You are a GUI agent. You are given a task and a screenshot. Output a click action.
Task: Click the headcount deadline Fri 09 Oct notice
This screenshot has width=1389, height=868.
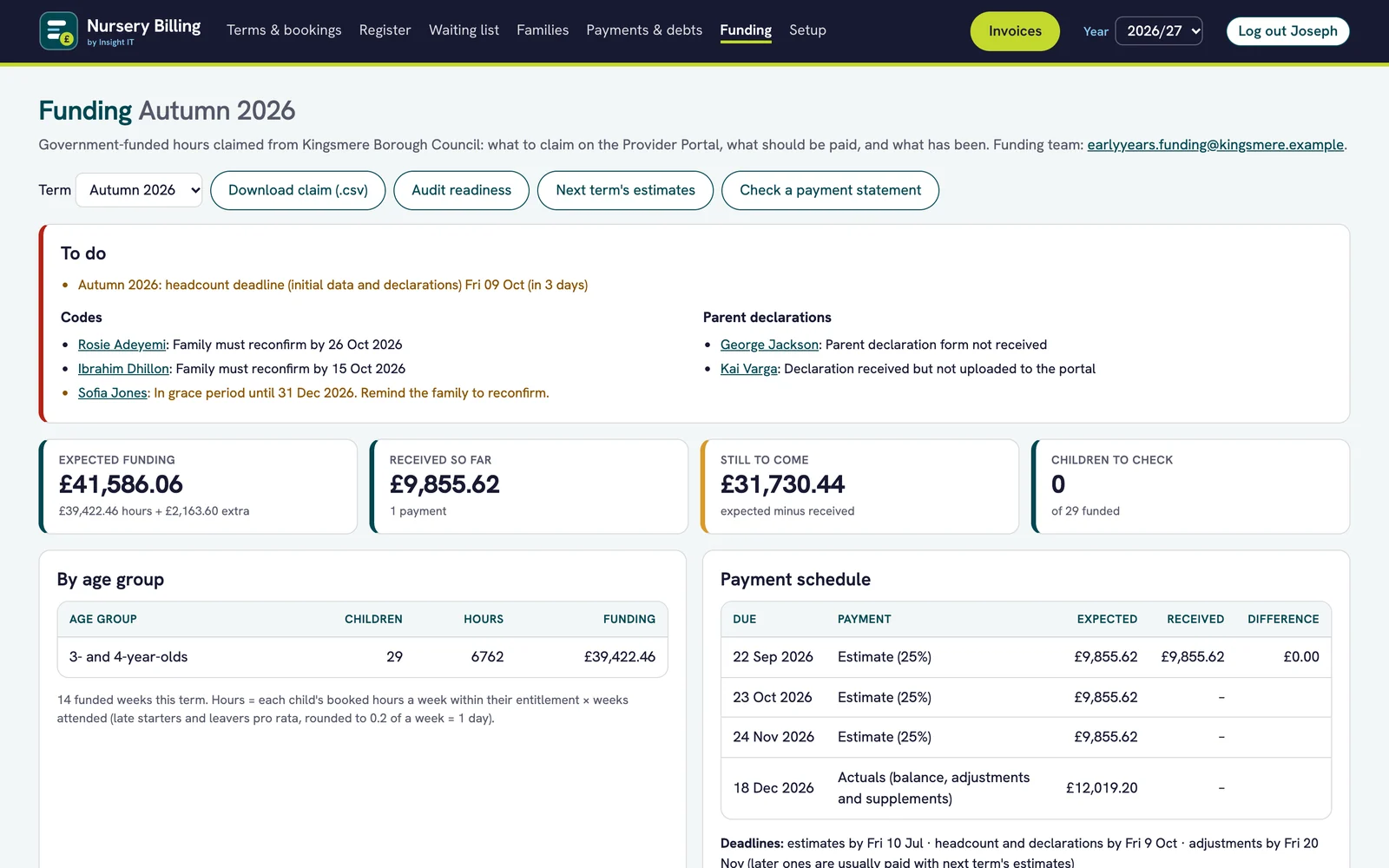tap(332, 285)
